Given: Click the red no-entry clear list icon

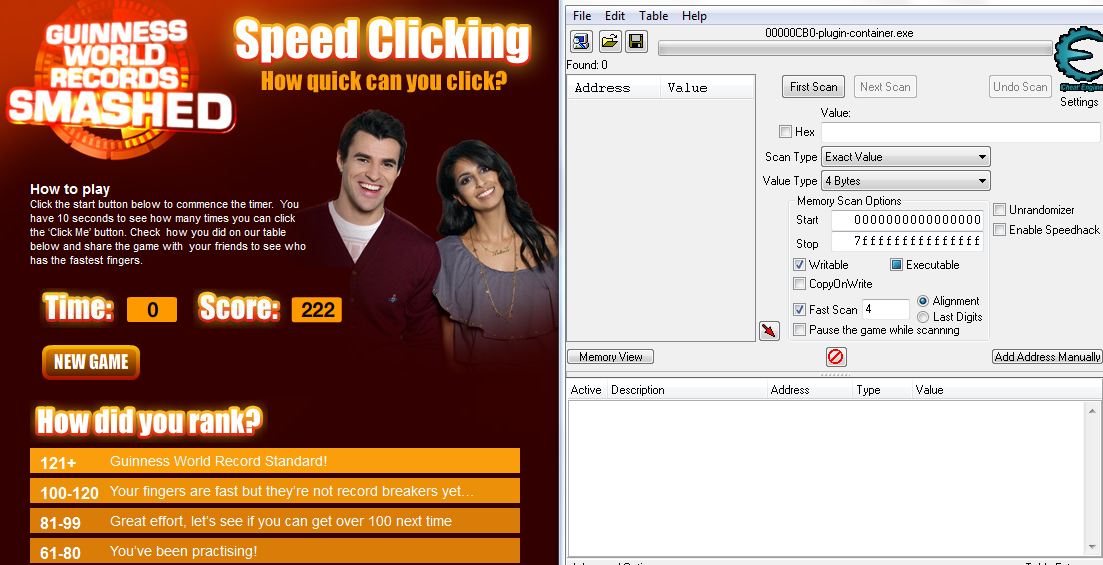Looking at the screenshot, I should click(835, 357).
